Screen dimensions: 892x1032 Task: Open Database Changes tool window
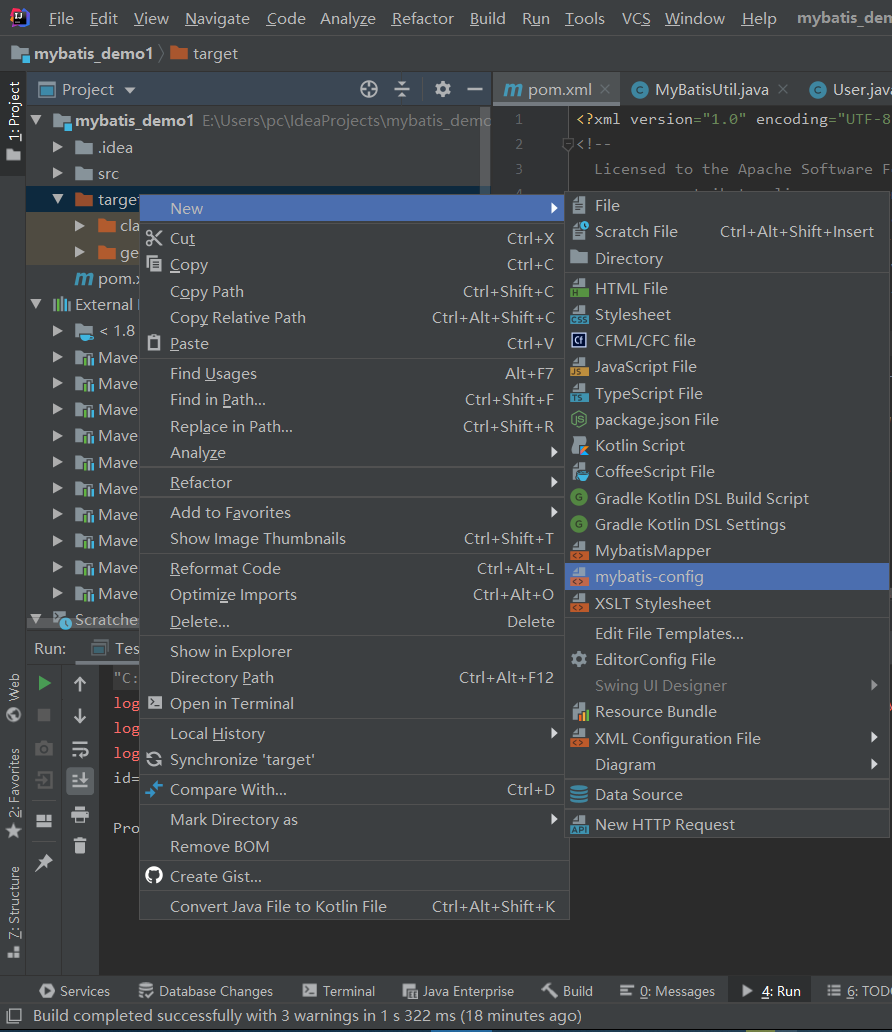point(205,991)
